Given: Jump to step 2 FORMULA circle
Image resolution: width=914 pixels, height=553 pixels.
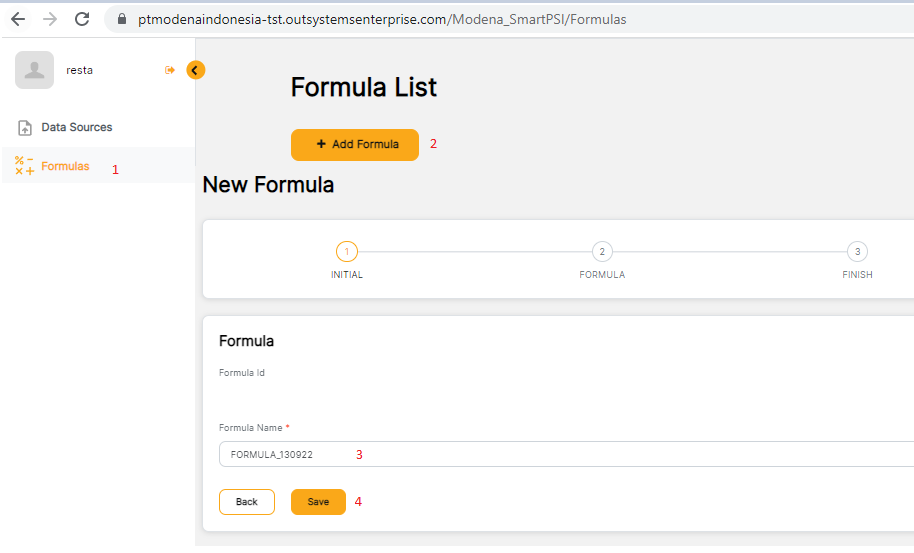Looking at the screenshot, I should tap(602, 252).
